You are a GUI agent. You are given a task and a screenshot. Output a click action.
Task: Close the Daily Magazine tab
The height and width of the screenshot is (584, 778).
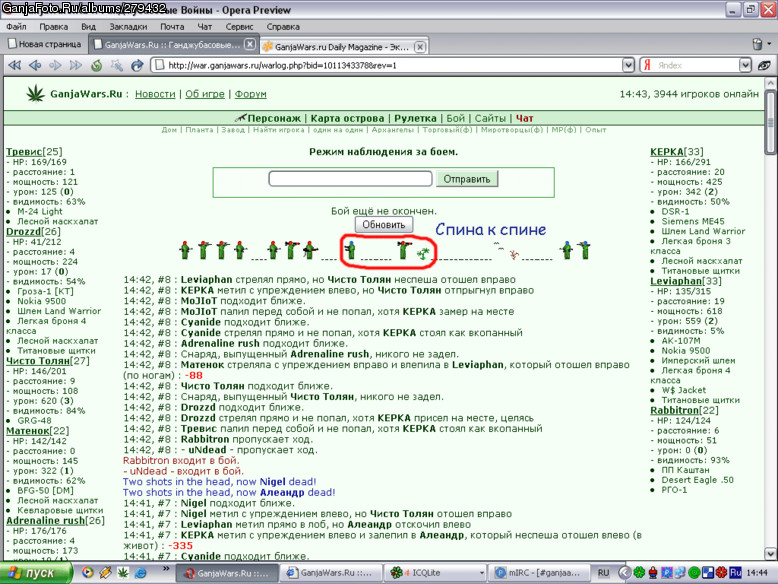[x=420, y=47]
